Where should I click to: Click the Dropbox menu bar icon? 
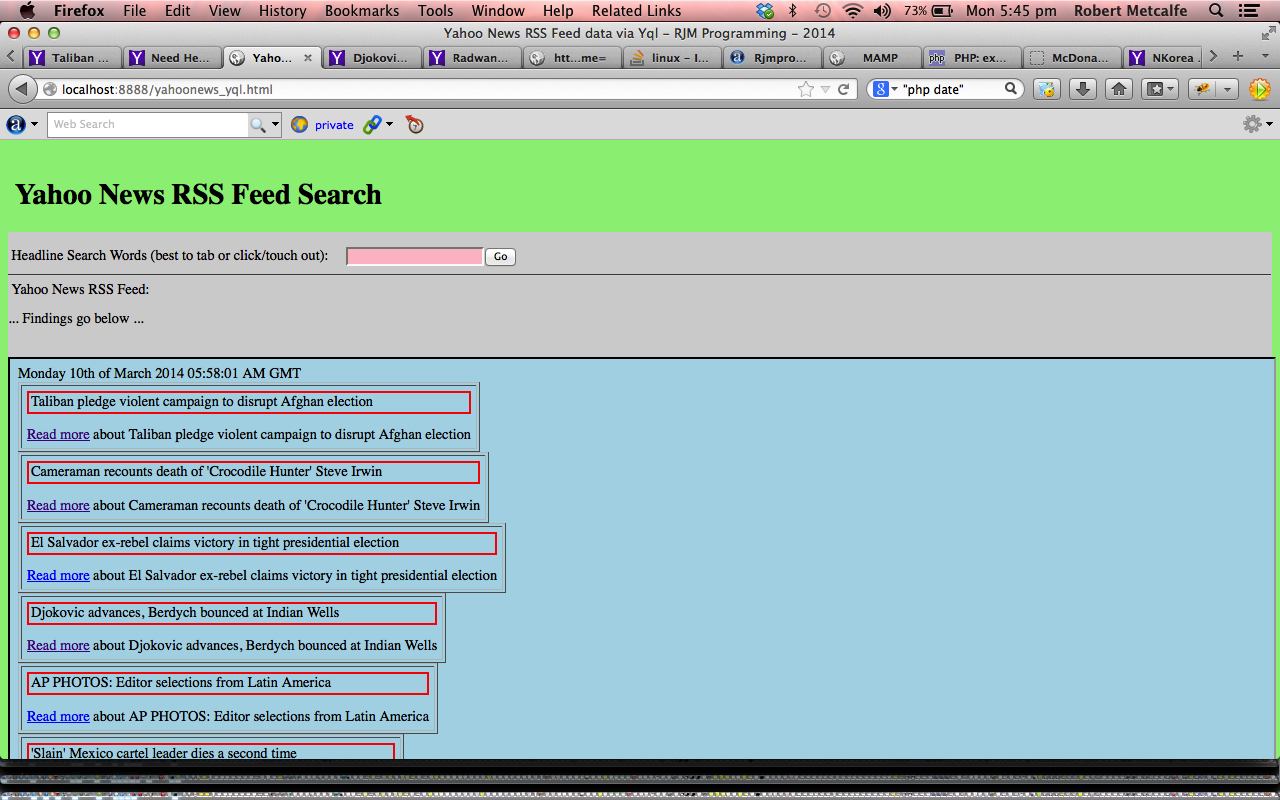(x=765, y=11)
